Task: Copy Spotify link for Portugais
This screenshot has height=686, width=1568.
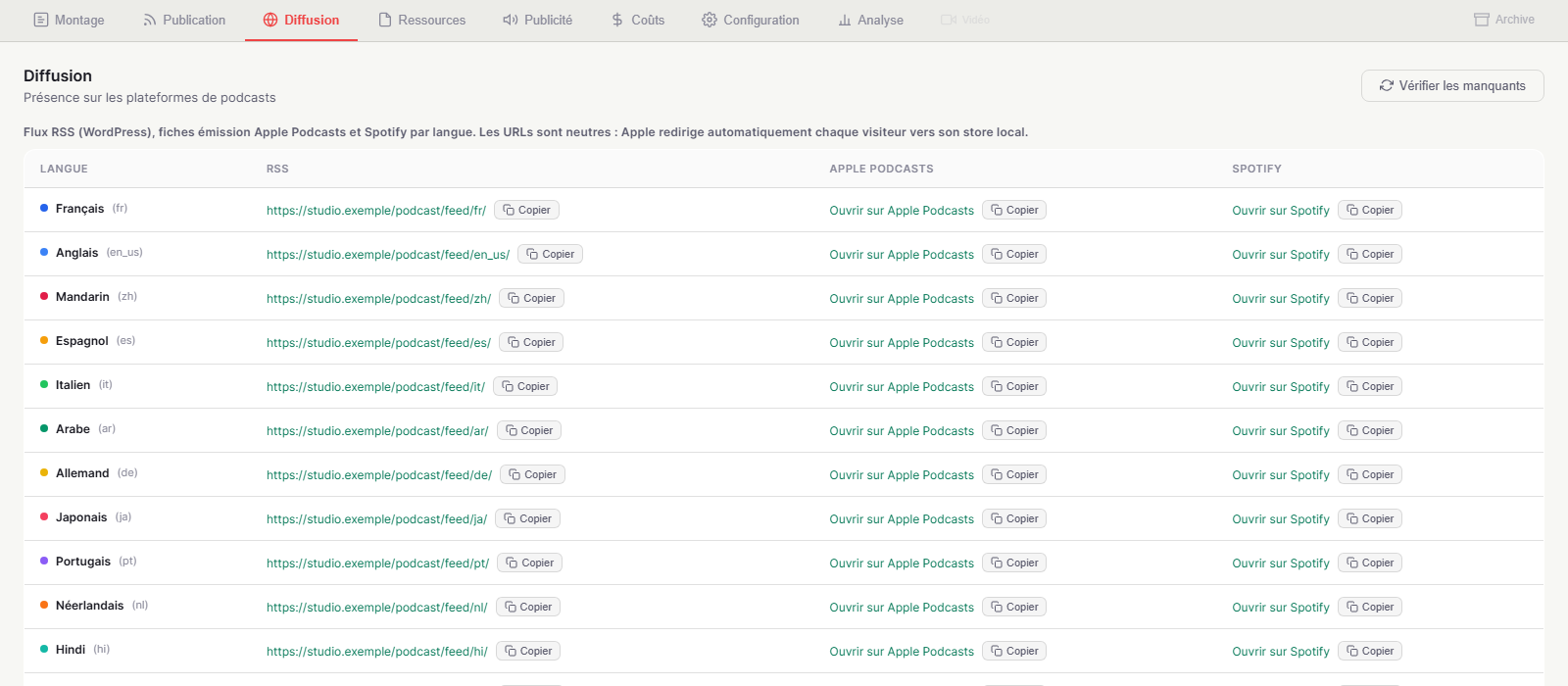Action: [x=1370, y=563]
